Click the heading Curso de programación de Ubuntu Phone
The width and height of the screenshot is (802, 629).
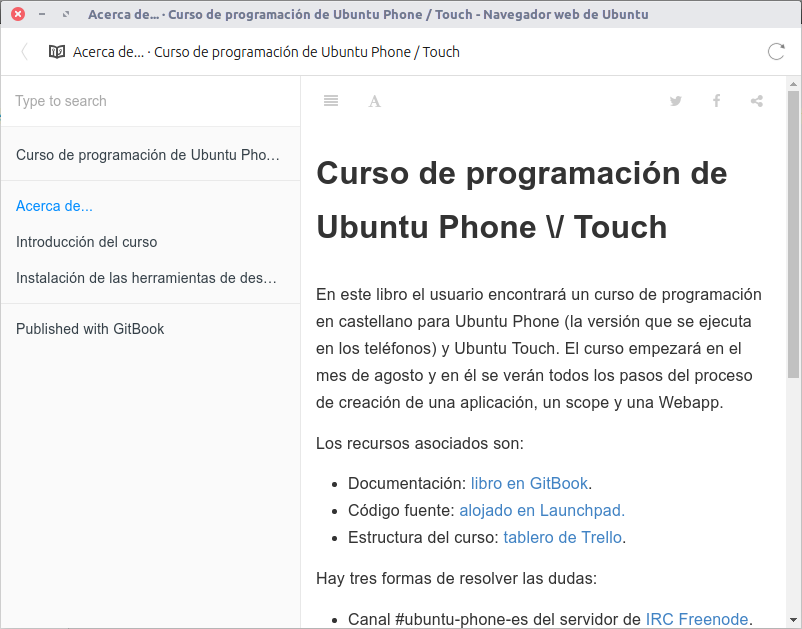click(x=522, y=200)
